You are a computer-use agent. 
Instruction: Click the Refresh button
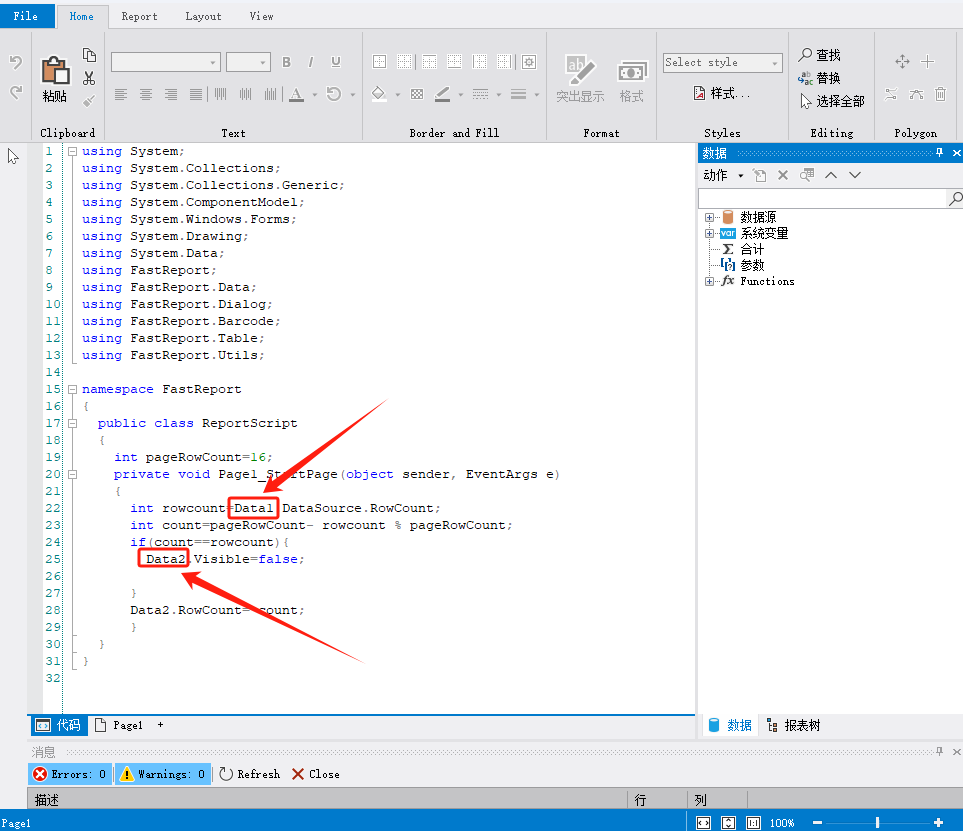(x=249, y=774)
